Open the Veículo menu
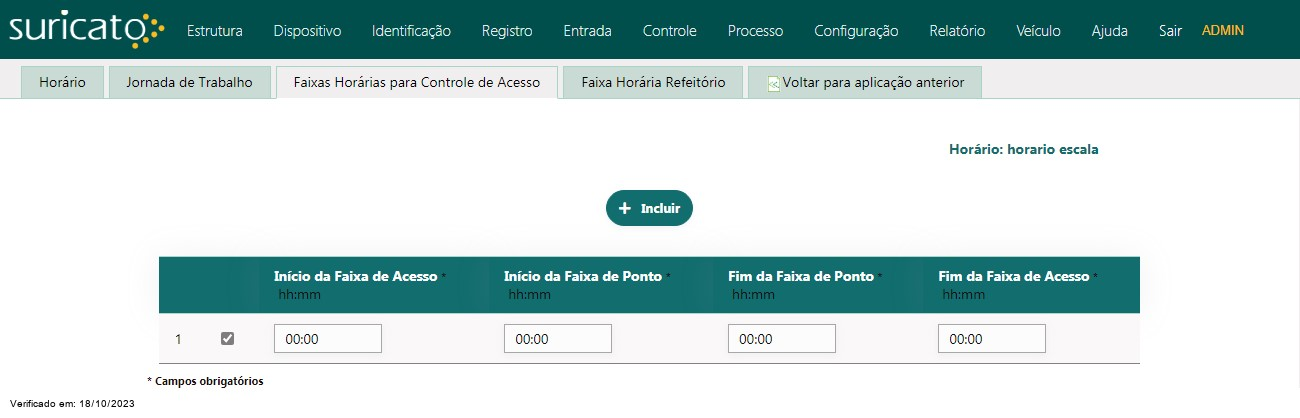Image resolution: width=1300 pixels, height=418 pixels. click(x=1038, y=31)
